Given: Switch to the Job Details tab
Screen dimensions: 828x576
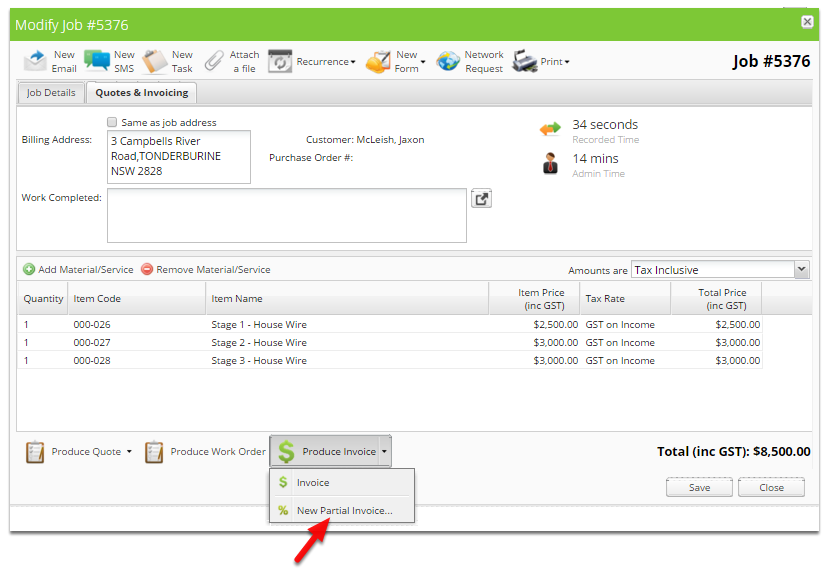Looking at the screenshot, I should 50,92.
